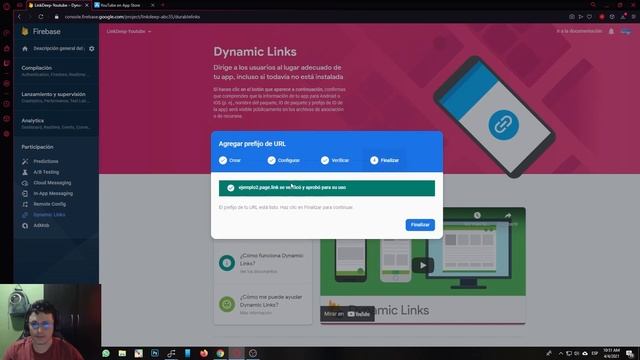Screen dimensions: 640x360
Task: Click the heart bookmark icon in address bar
Action: click(x=589, y=17)
